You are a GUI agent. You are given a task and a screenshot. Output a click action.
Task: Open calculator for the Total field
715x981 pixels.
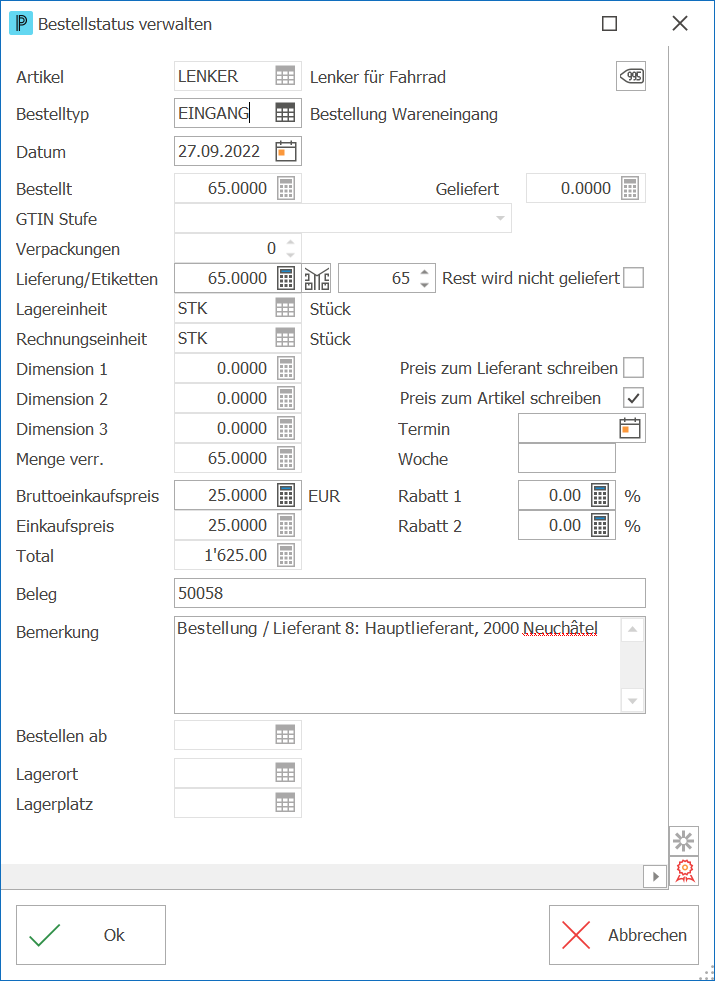click(286, 555)
